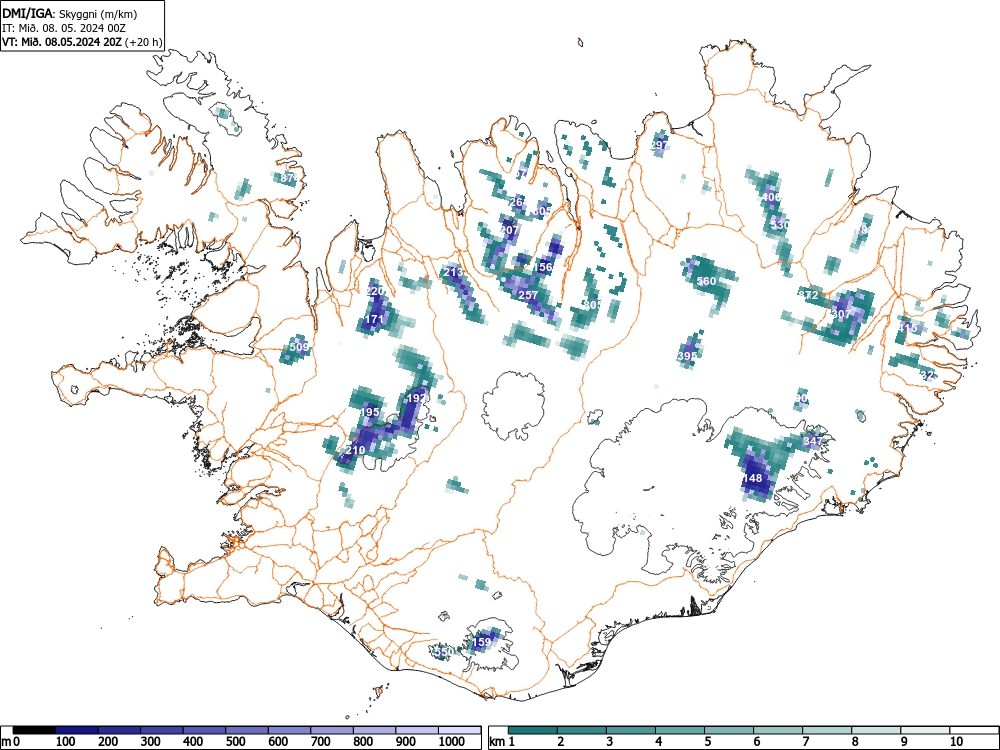The image size is (1000, 750).
Task: Click the 560 value label
Action: click(707, 281)
